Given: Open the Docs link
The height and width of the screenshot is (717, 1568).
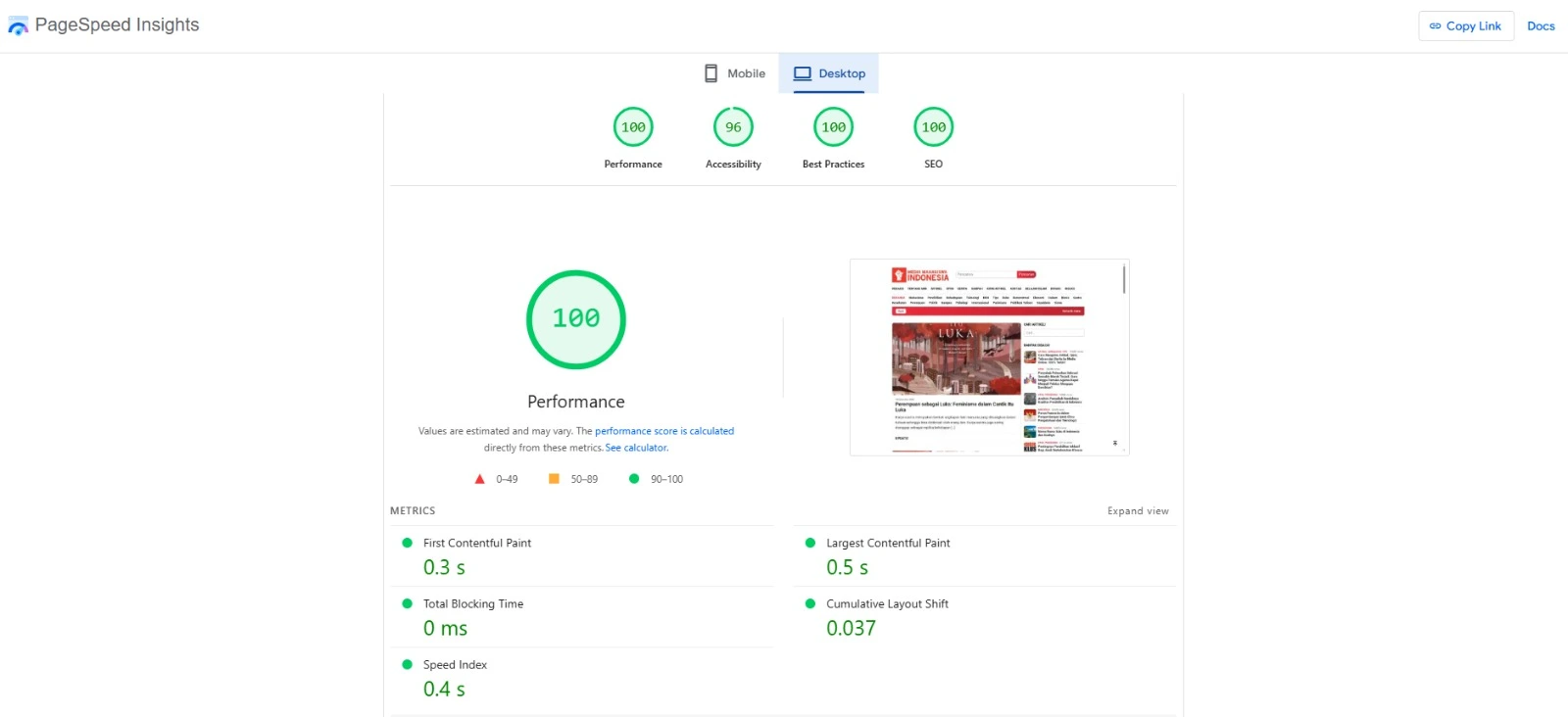Looking at the screenshot, I should point(1541,26).
